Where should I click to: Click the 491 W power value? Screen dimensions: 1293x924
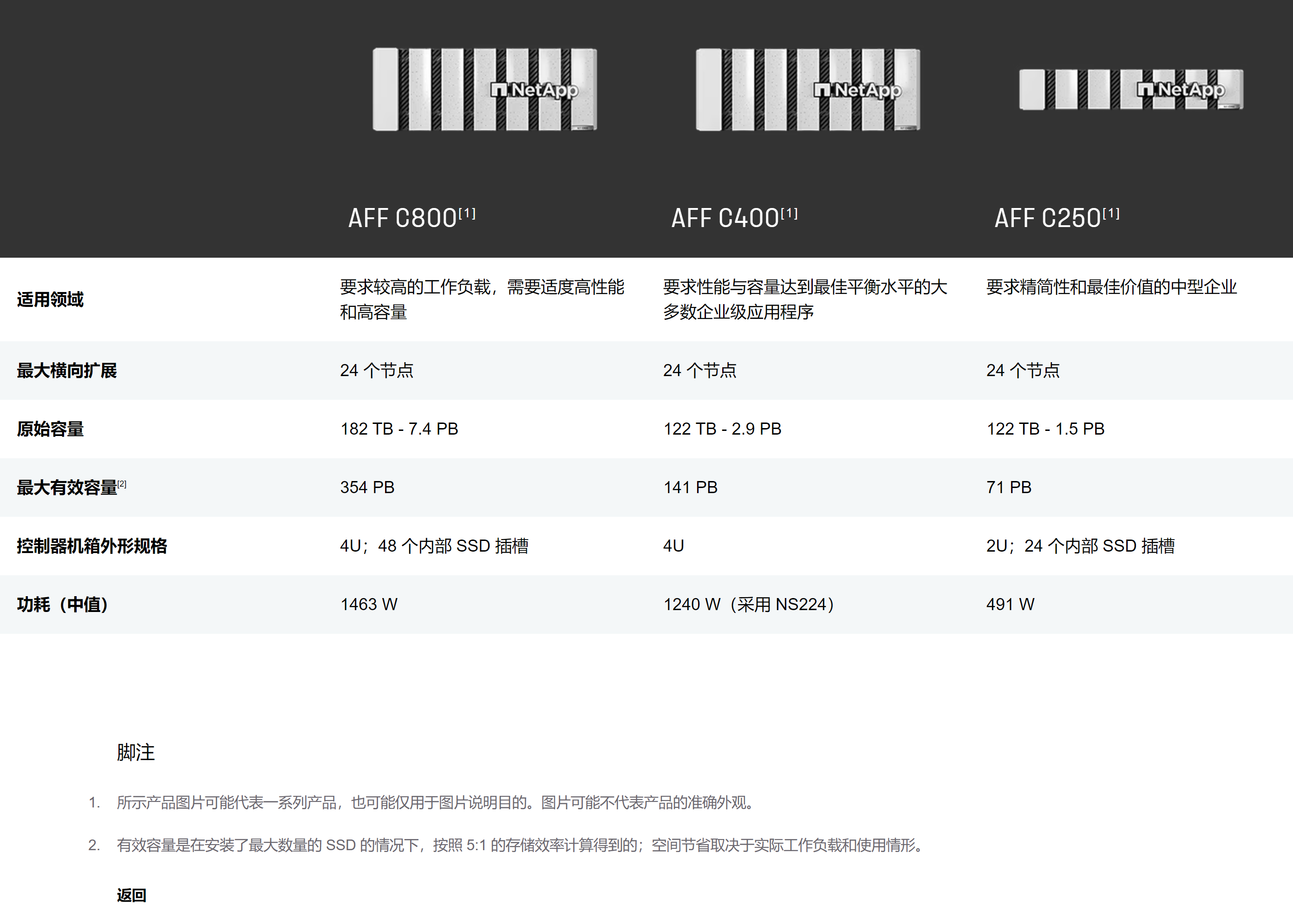[x=1011, y=604]
